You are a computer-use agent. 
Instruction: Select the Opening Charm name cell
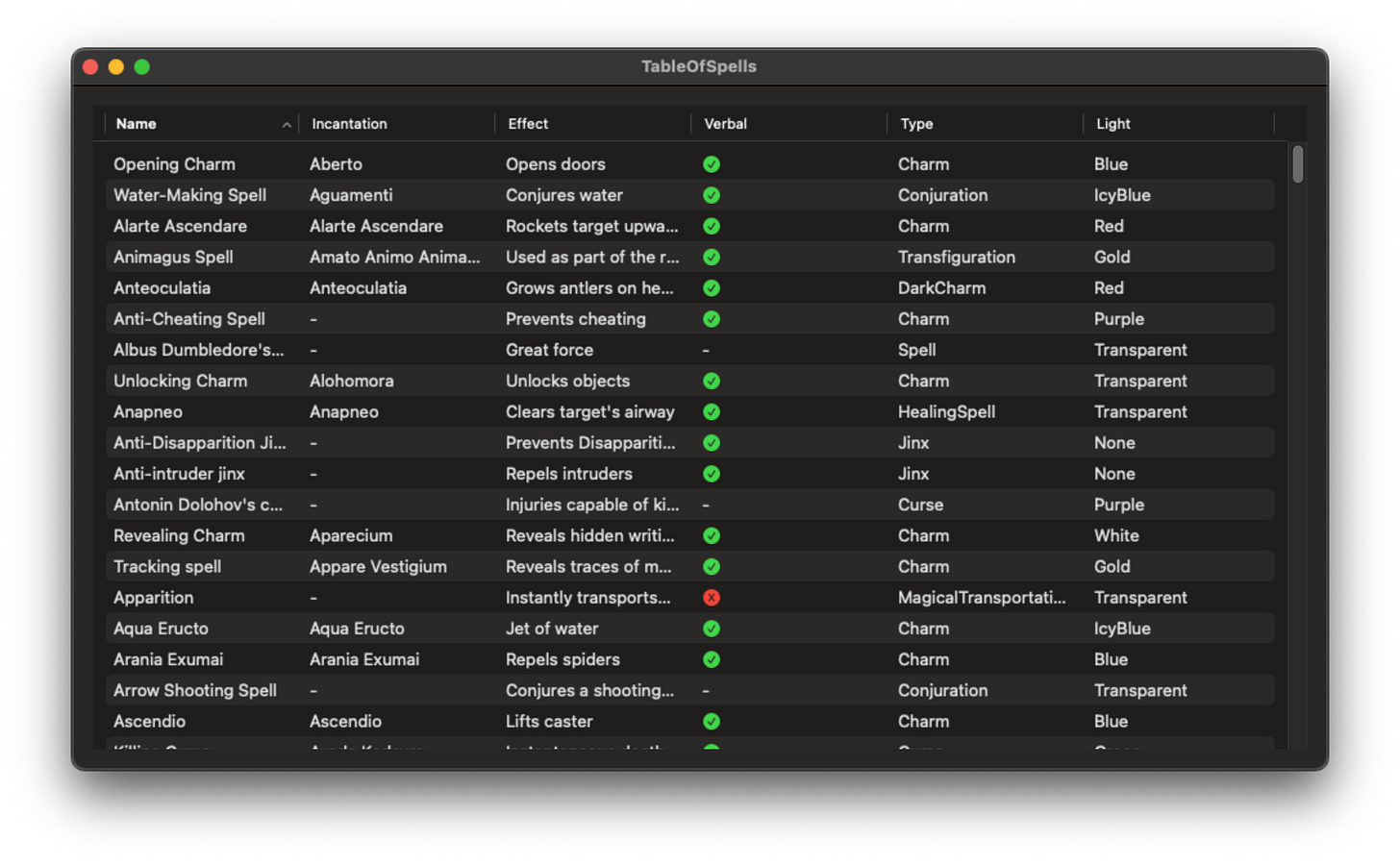coord(175,164)
